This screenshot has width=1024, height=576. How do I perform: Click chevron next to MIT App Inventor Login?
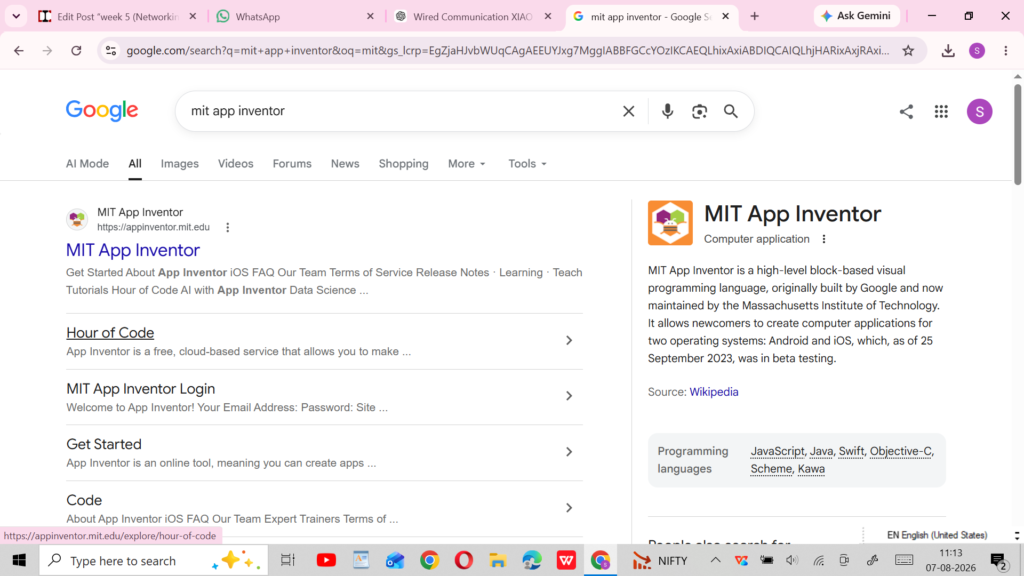pos(569,396)
